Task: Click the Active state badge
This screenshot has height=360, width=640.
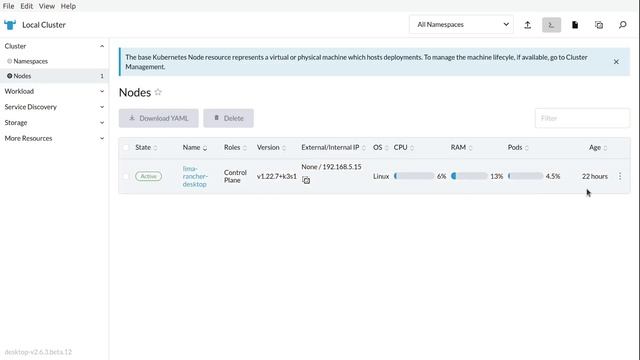Action: pos(148,176)
